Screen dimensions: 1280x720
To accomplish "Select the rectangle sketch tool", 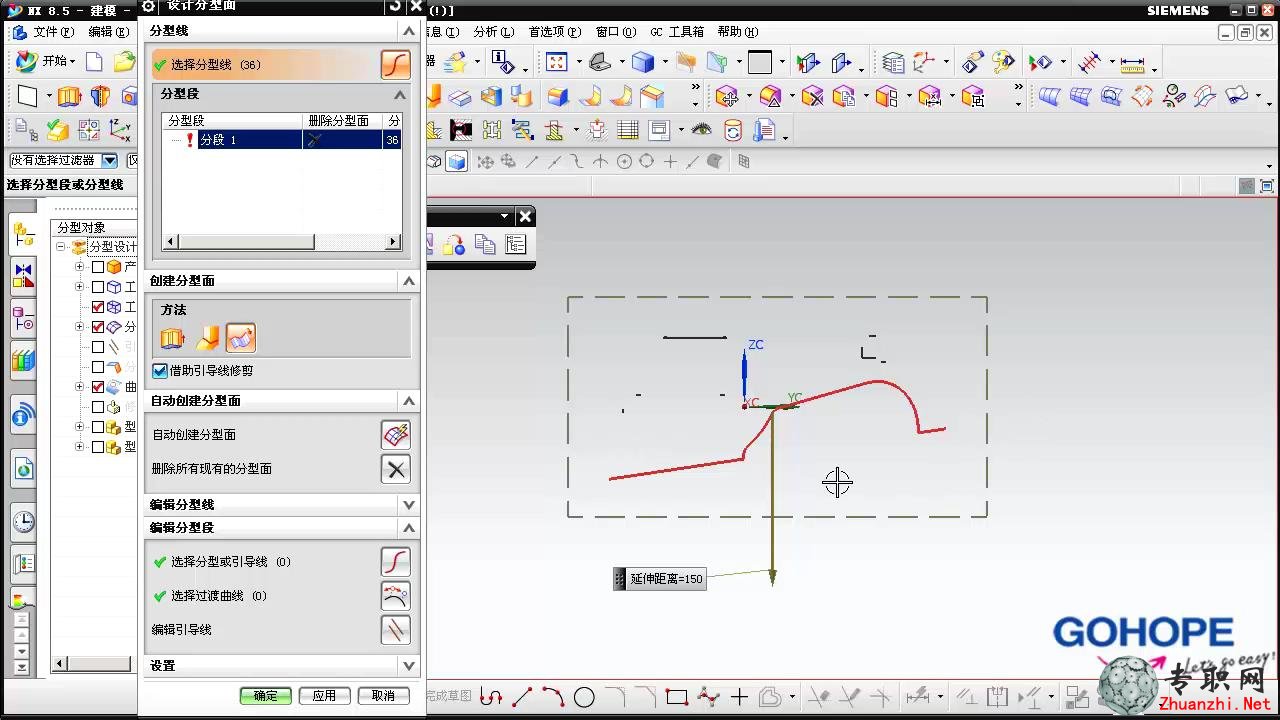I will click(x=677, y=697).
